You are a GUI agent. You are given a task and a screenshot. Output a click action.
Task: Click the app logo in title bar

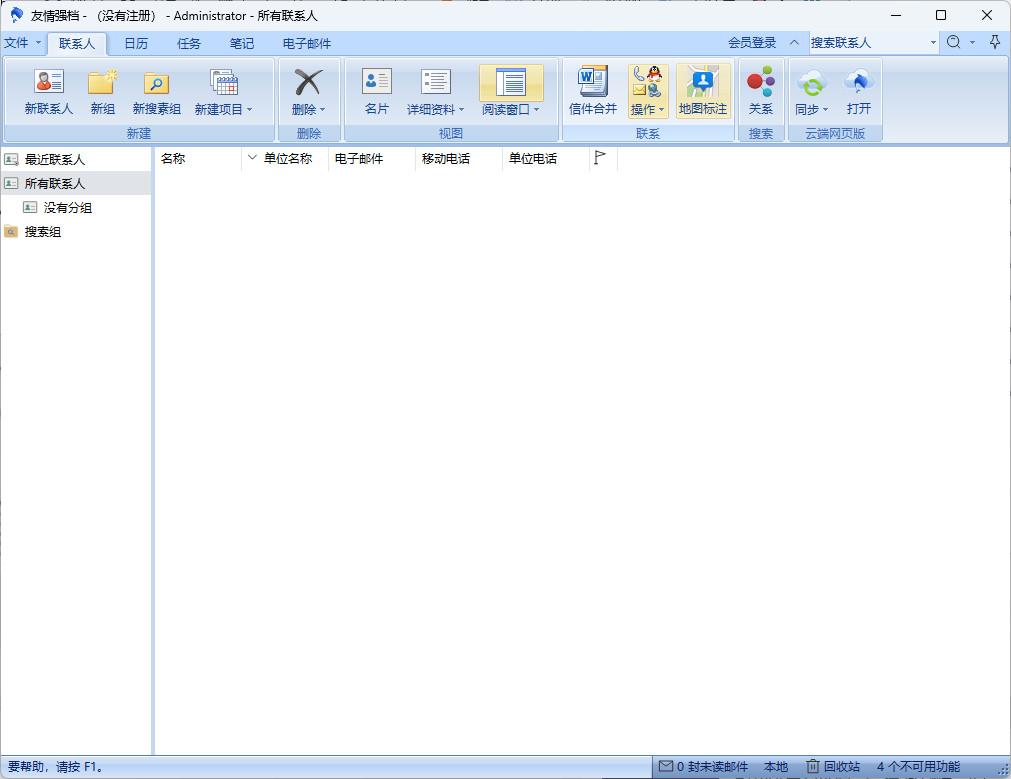(16, 15)
